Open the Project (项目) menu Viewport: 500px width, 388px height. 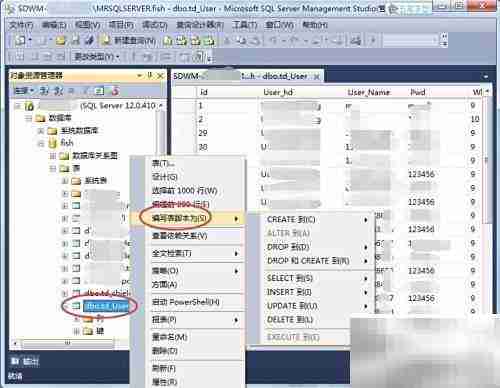[121, 25]
